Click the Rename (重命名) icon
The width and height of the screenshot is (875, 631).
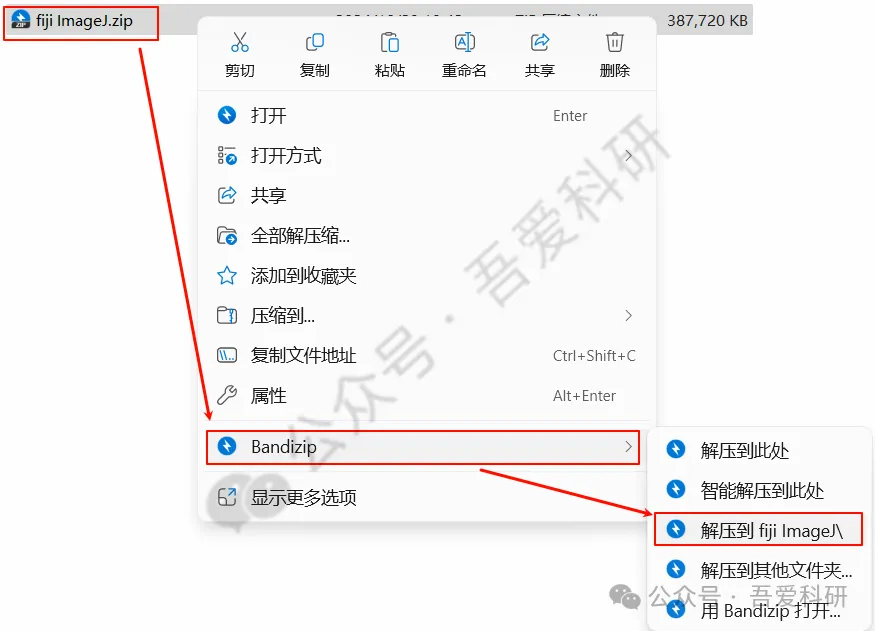coord(464,42)
